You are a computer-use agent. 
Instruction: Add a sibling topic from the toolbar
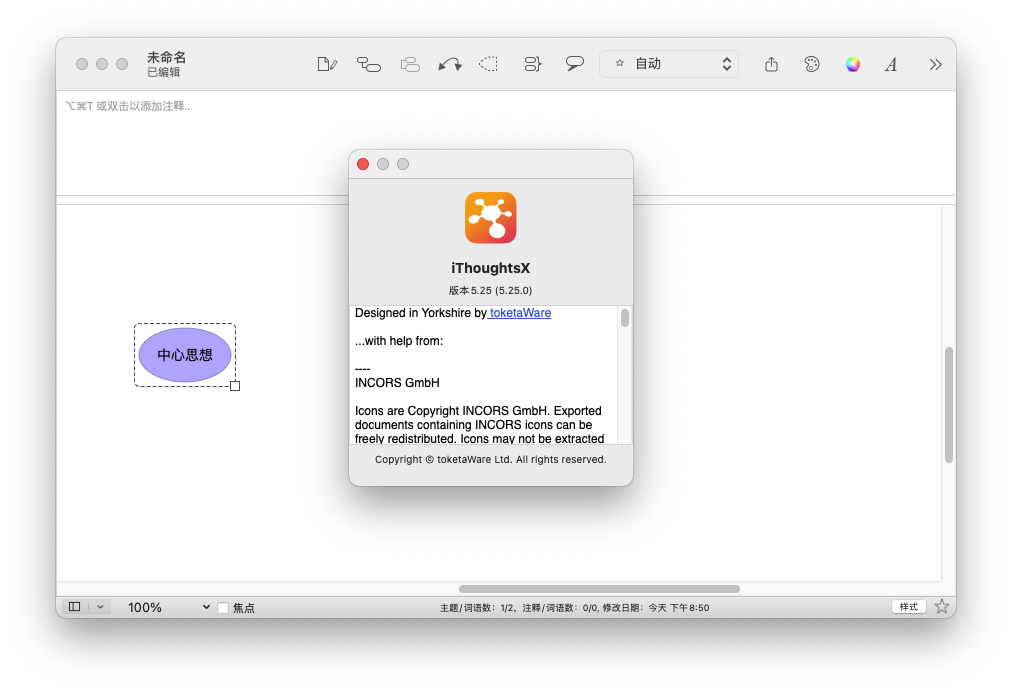[410, 64]
